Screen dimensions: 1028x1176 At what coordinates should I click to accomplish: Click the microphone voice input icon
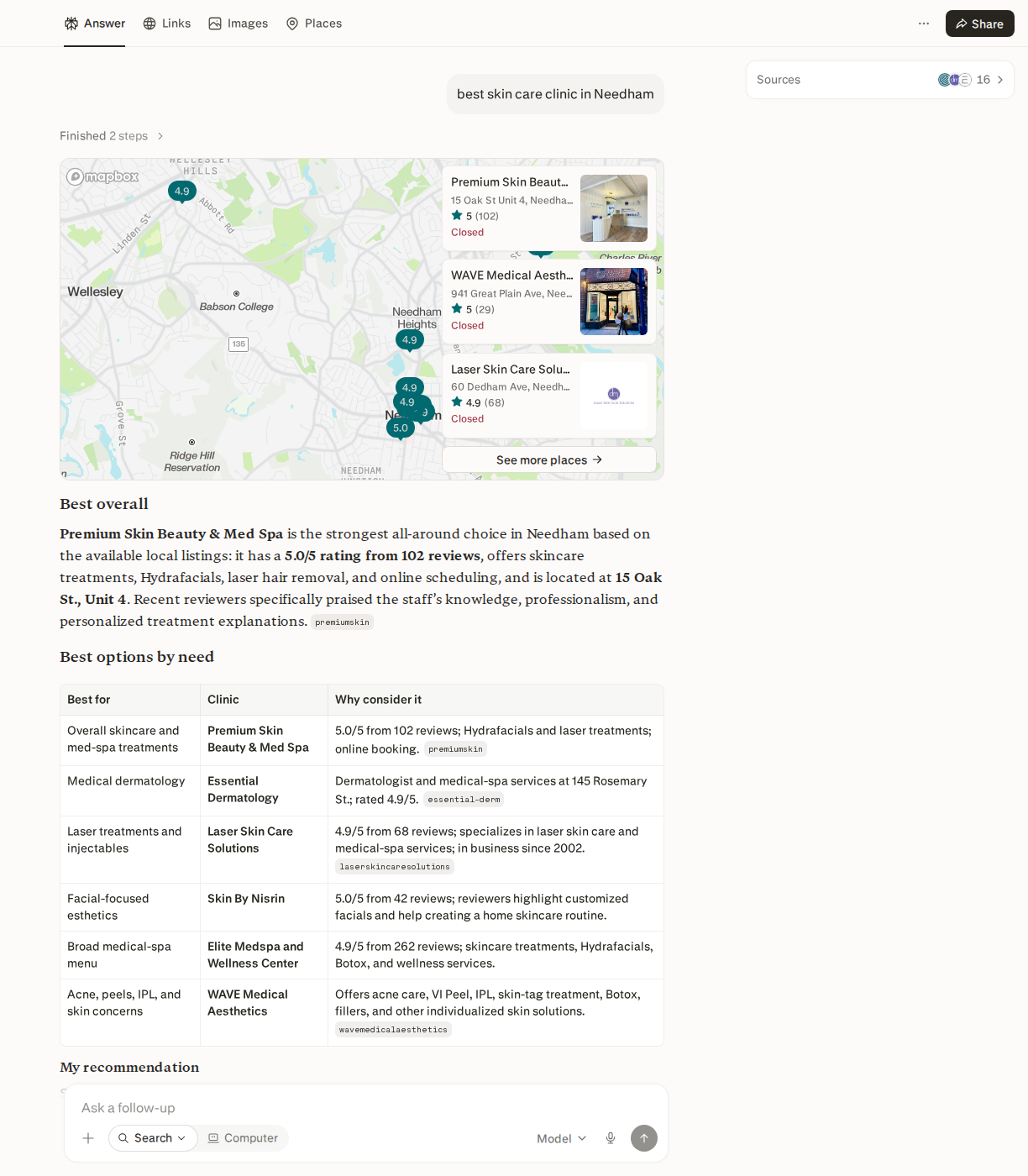point(611,1138)
